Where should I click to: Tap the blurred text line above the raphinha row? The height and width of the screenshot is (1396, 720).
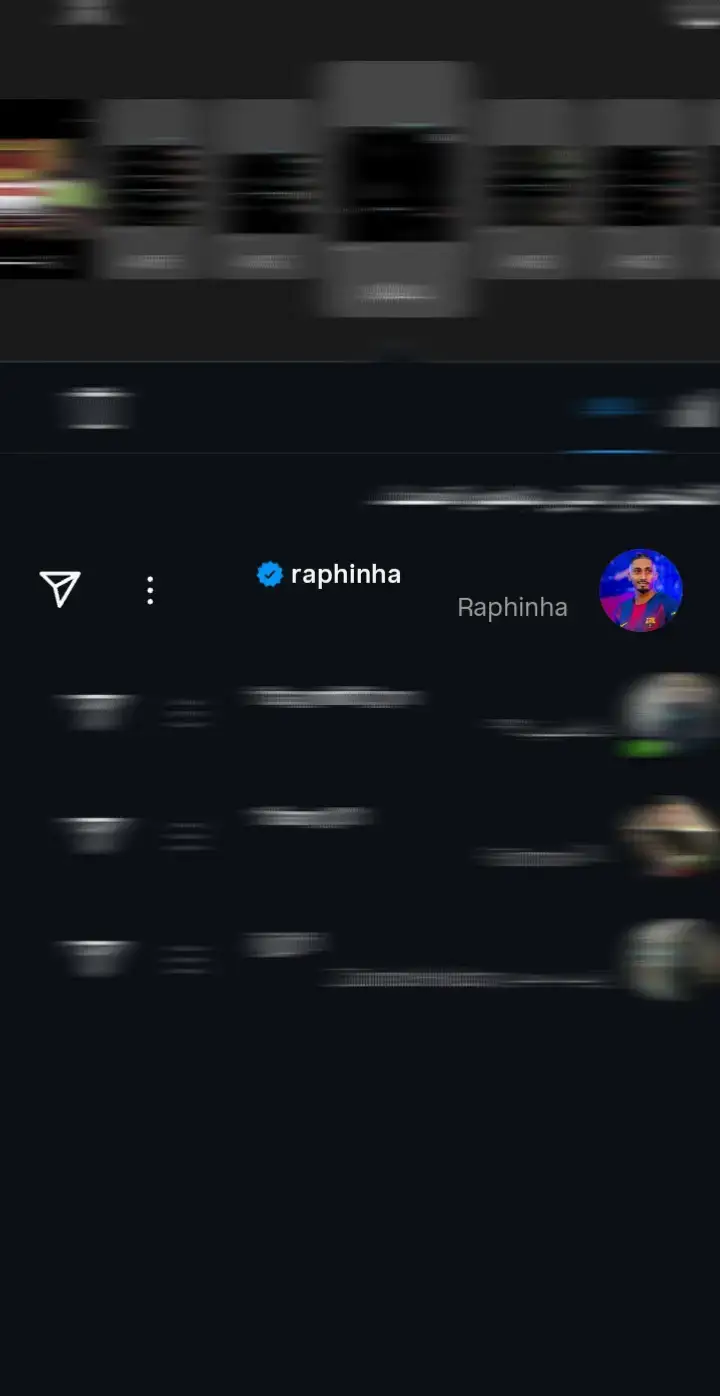[x=545, y=497]
